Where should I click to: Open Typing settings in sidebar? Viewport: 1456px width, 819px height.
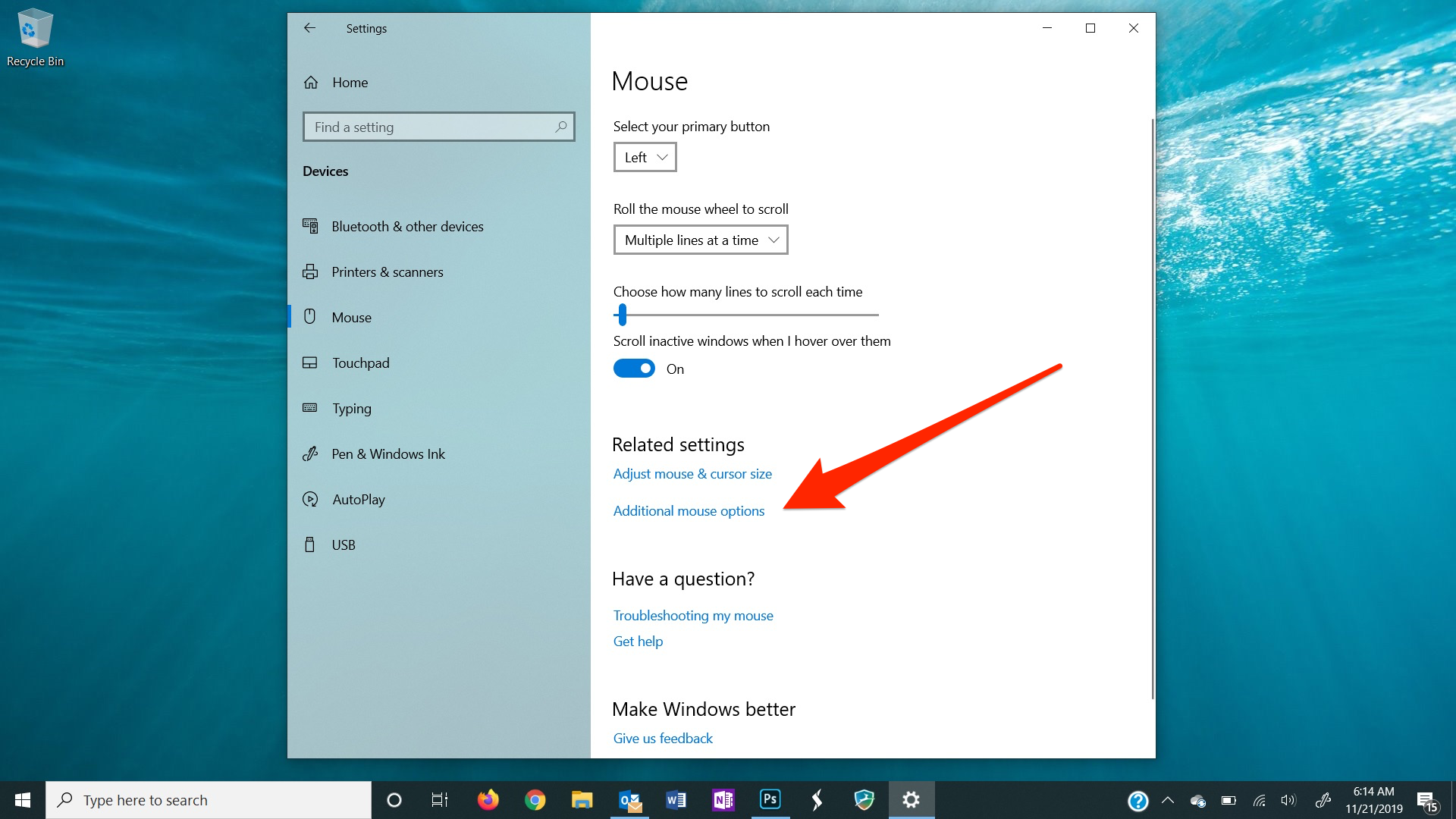352,408
